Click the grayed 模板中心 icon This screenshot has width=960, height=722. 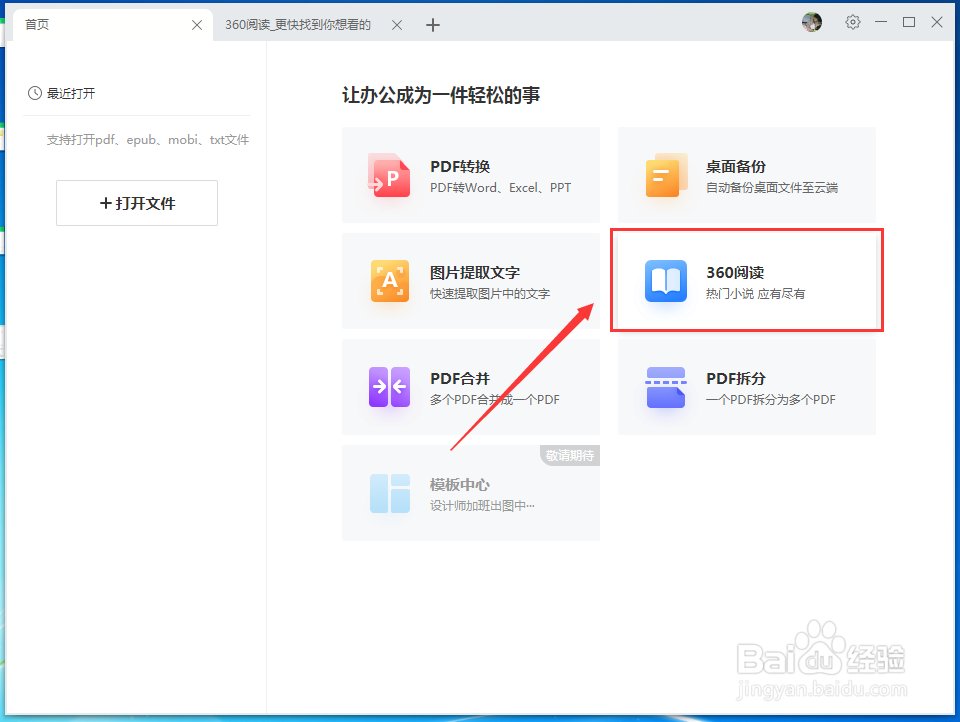point(390,492)
